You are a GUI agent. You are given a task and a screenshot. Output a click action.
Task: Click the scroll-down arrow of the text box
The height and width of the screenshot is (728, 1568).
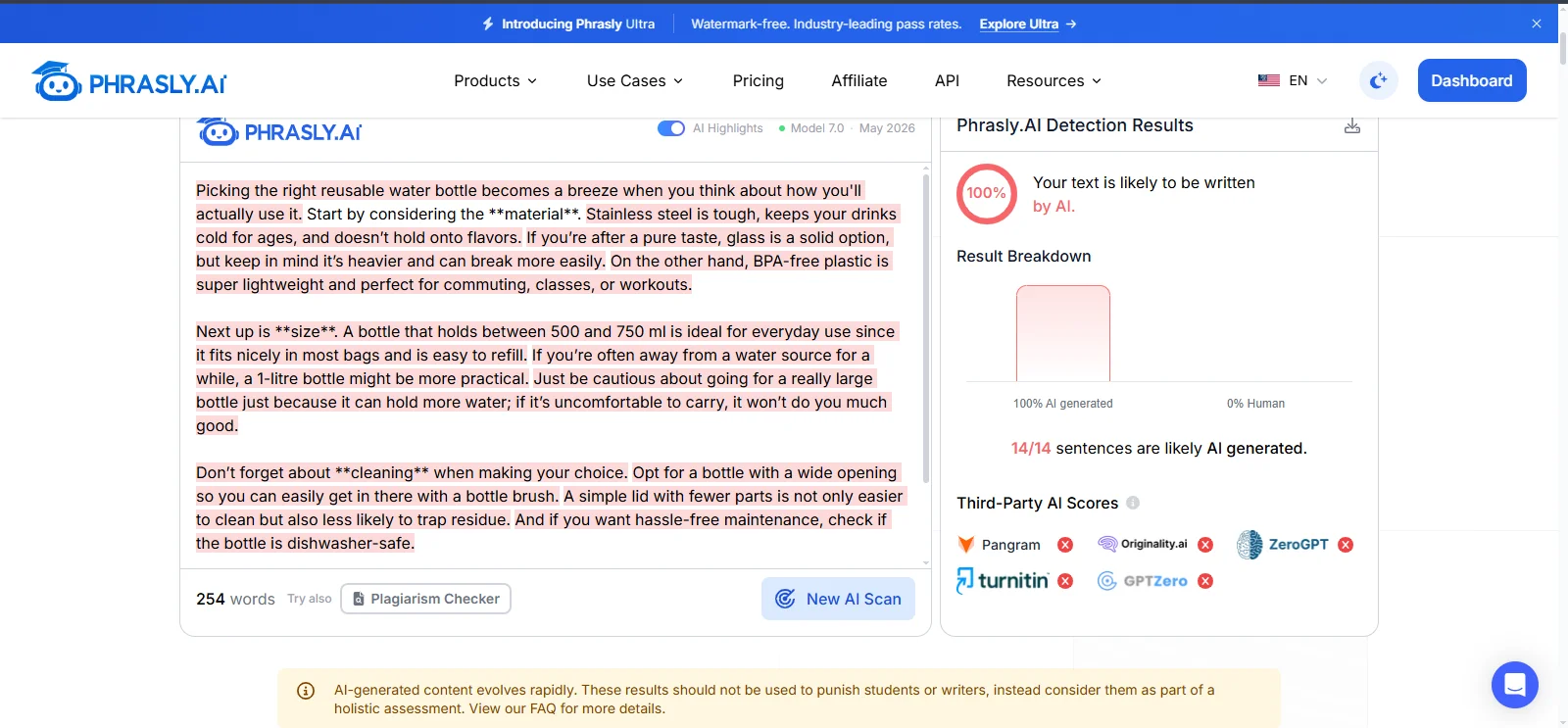(926, 563)
